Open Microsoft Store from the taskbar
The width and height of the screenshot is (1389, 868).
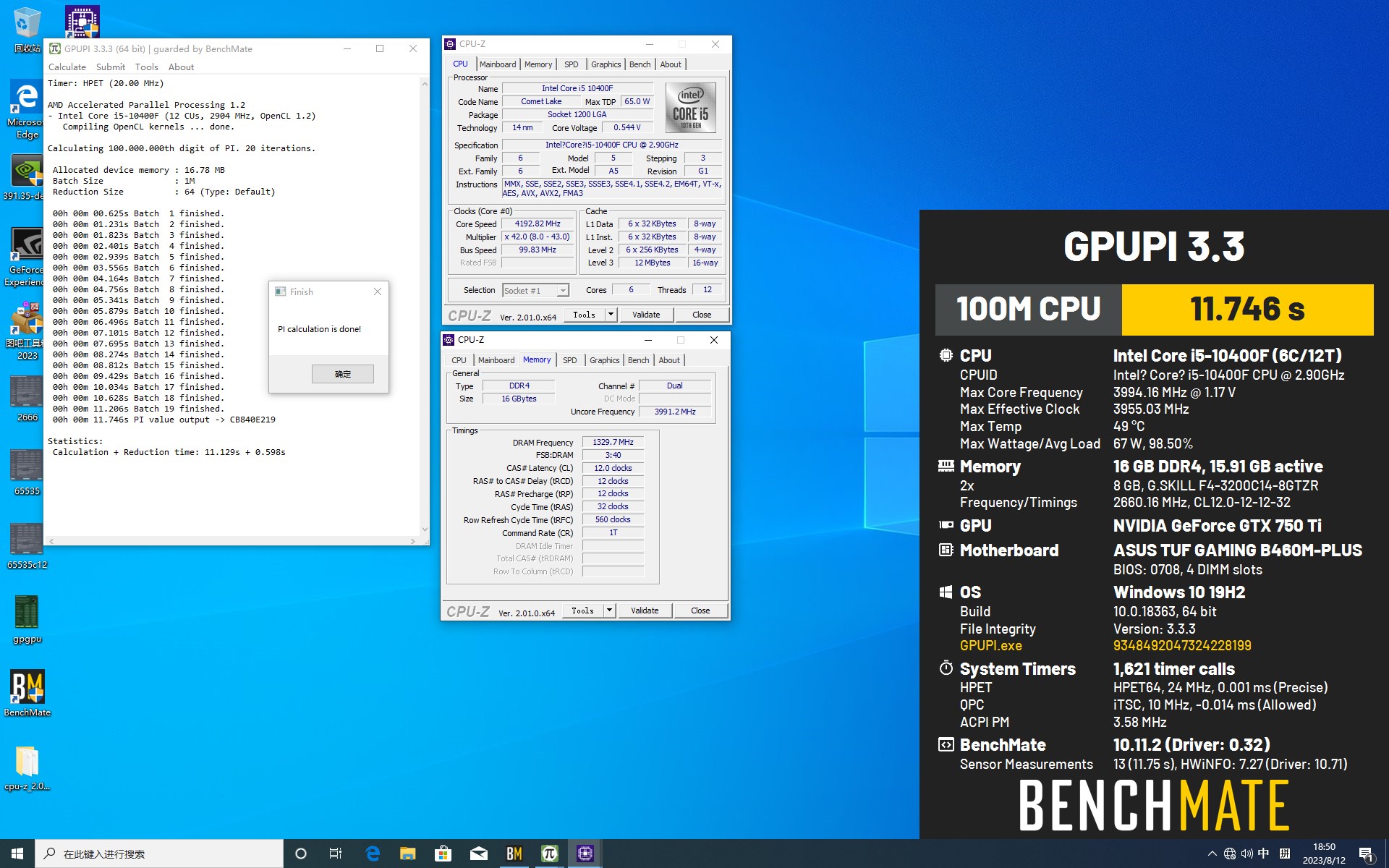[443, 854]
